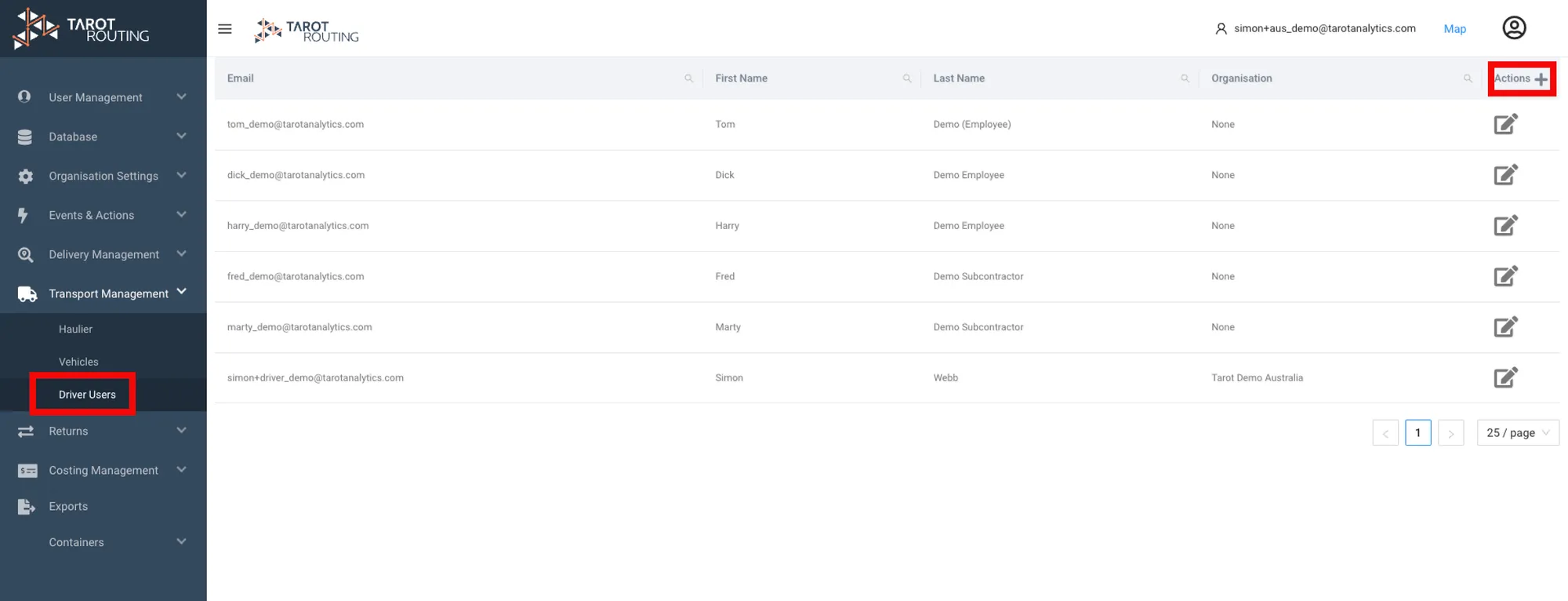Click the Webb last name cell
The height and width of the screenshot is (601, 1568).
pyautogui.click(x=946, y=377)
